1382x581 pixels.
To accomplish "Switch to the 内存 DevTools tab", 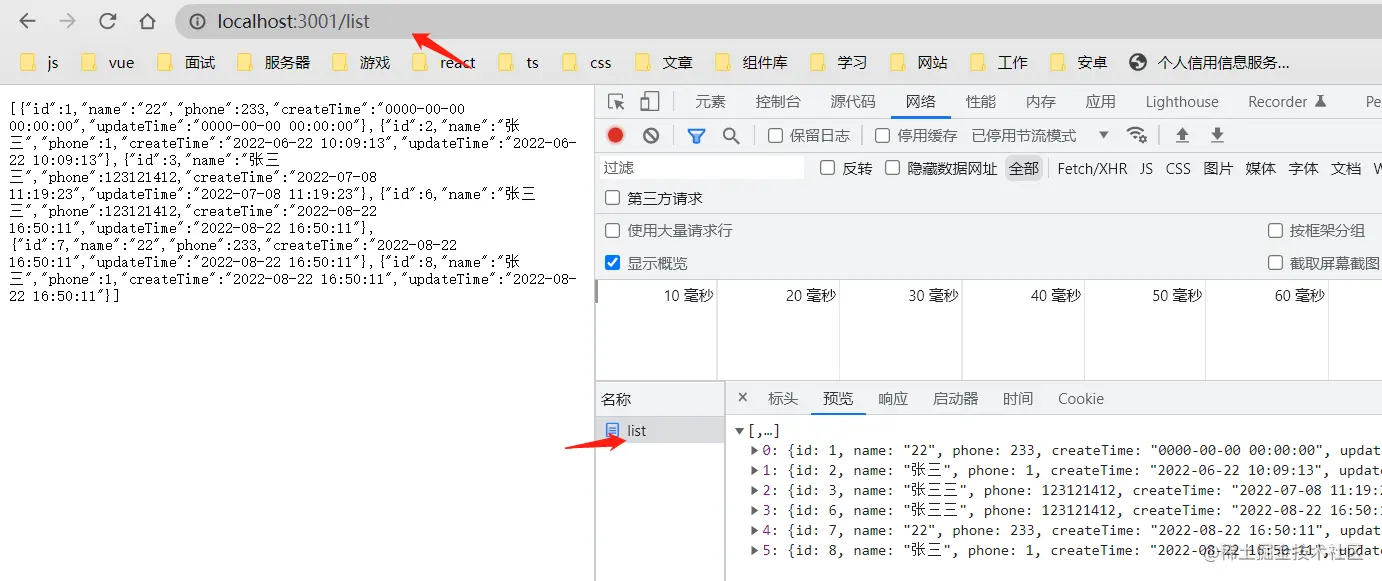I will (x=1041, y=101).
